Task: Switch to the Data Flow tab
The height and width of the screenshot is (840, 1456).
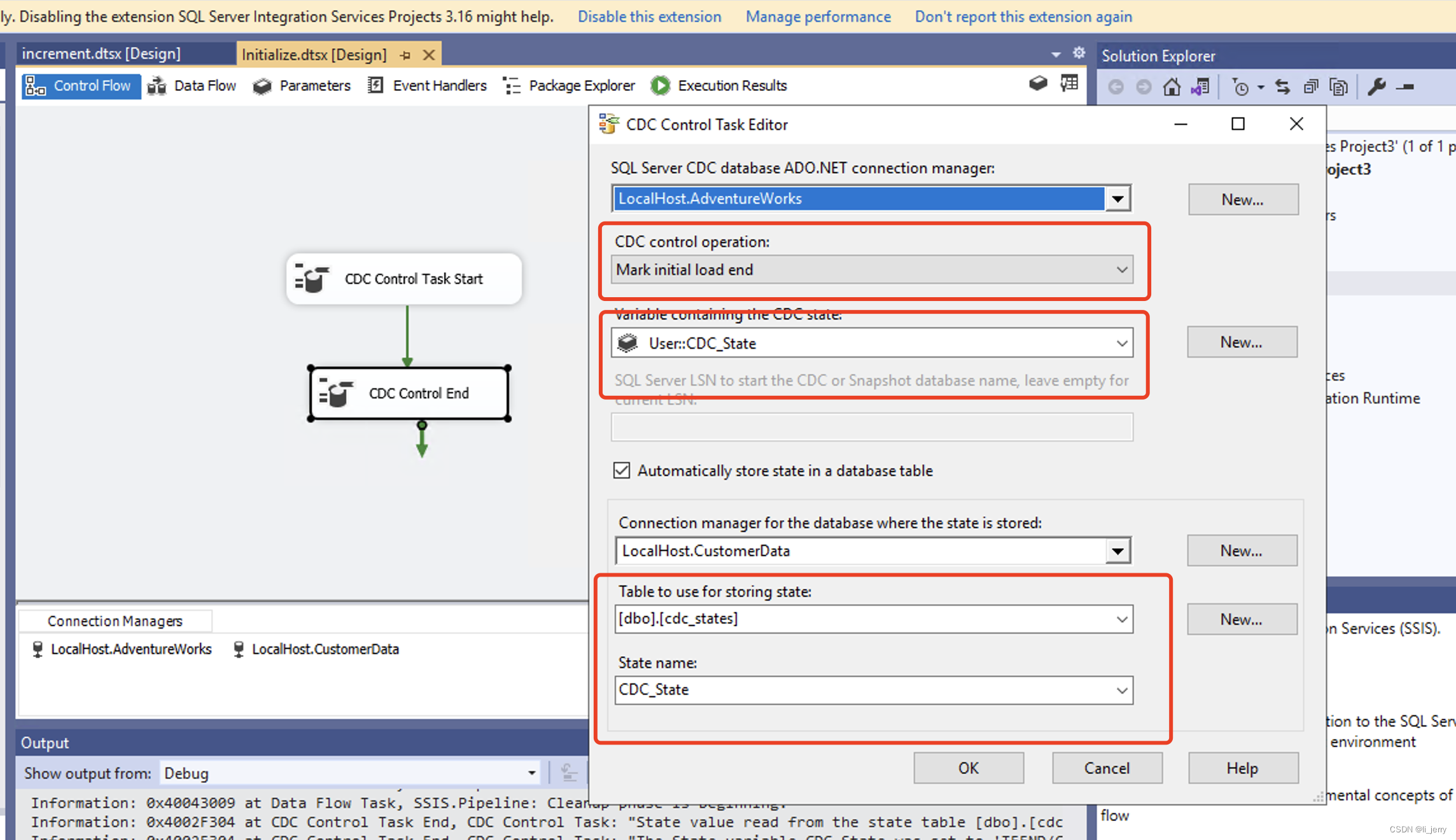Action: (x=192, y=85)
